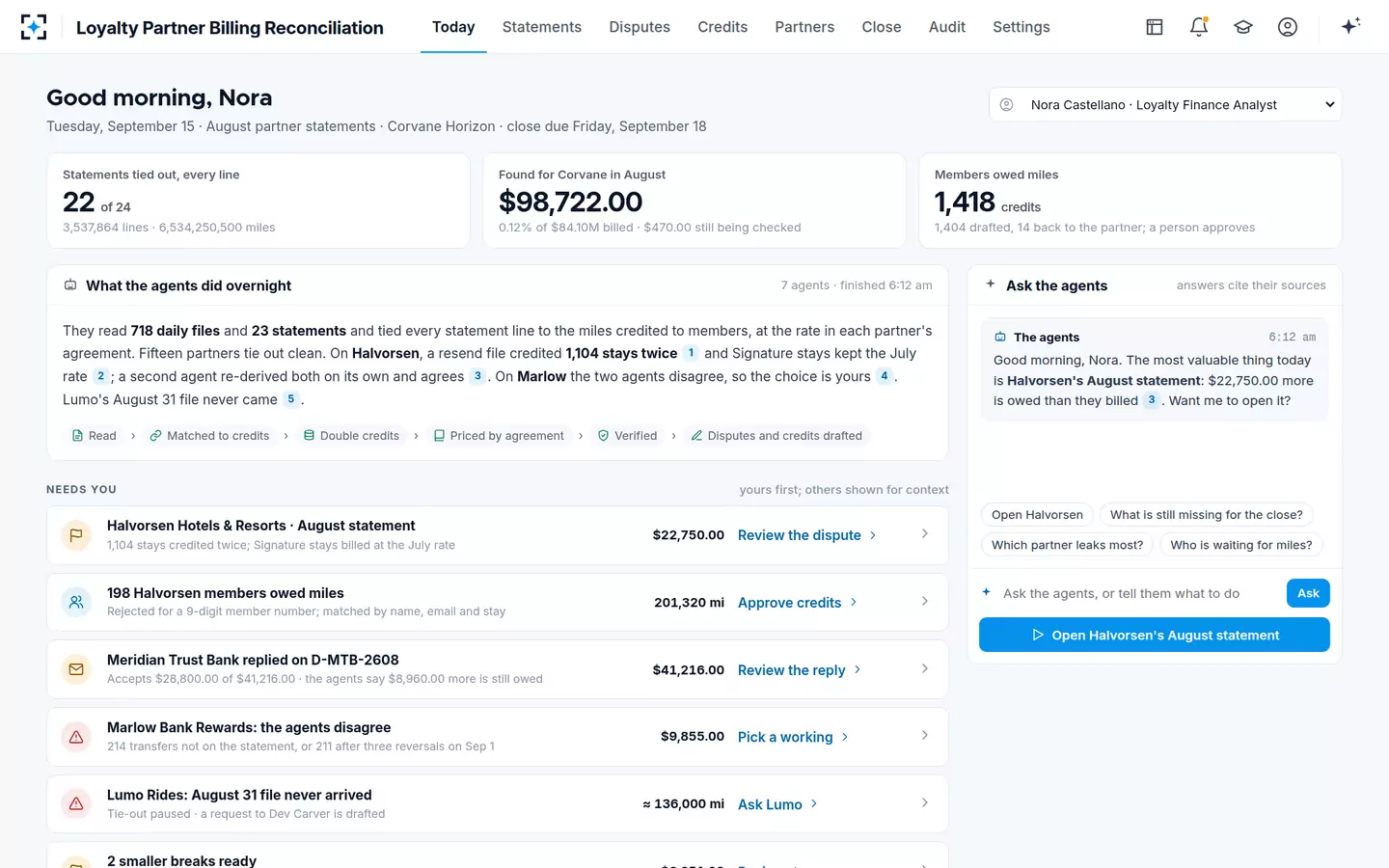Click the warning icon on Lumo Rides row
This screenshot has height=868, width=1389.
[76, 803]
